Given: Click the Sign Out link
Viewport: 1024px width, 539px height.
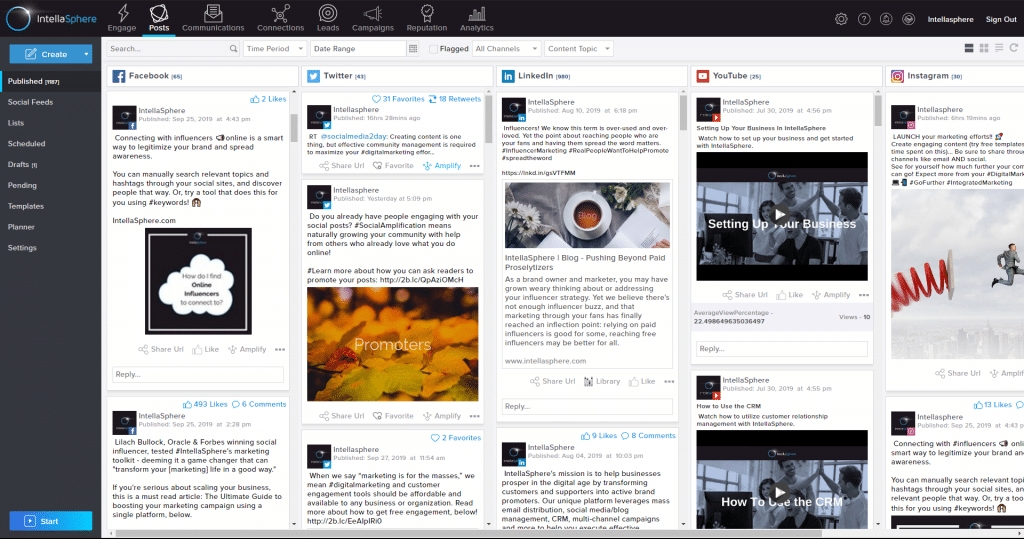Looking at the screenshot, I should (1000, 20).
